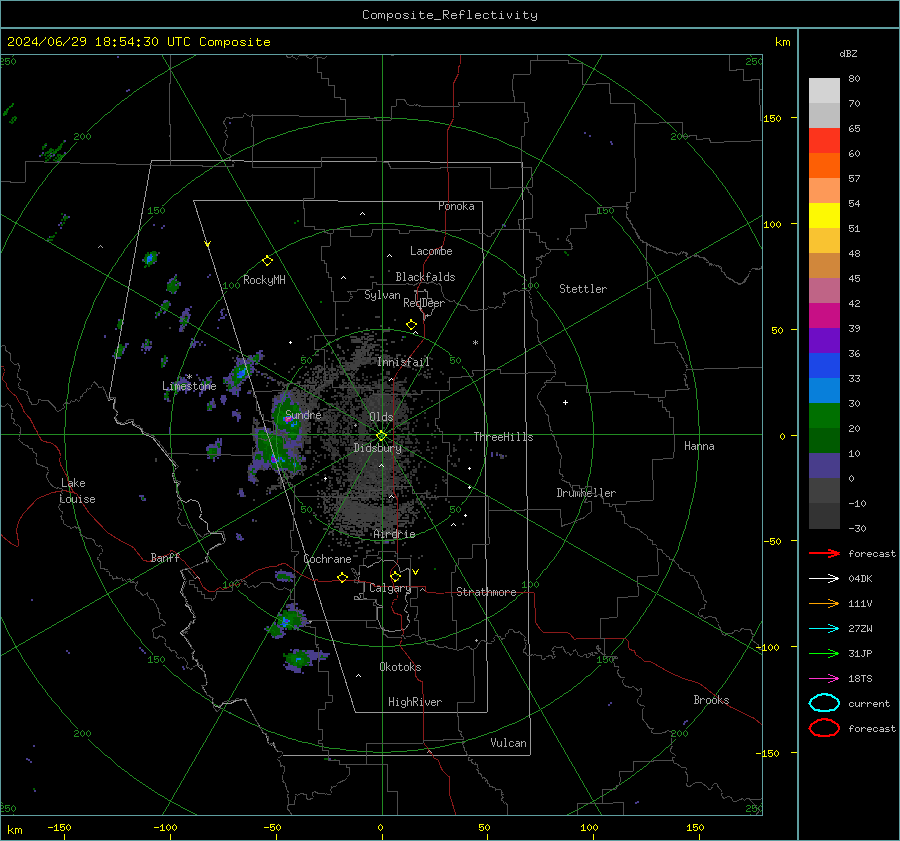900x841 pixels.
Task: Click the Ponoka town label
Action: [456, 206]
